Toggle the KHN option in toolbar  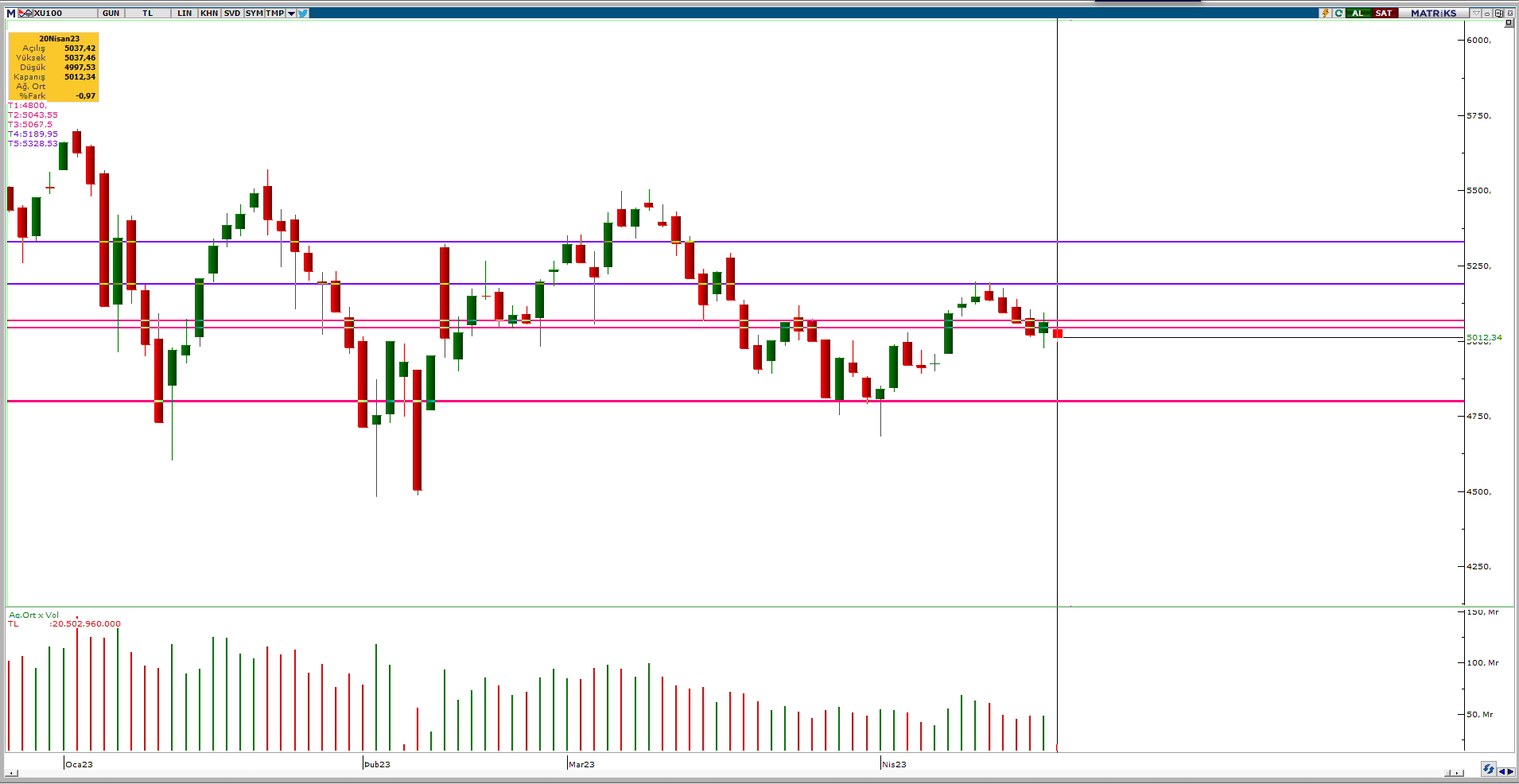[209, 14]
